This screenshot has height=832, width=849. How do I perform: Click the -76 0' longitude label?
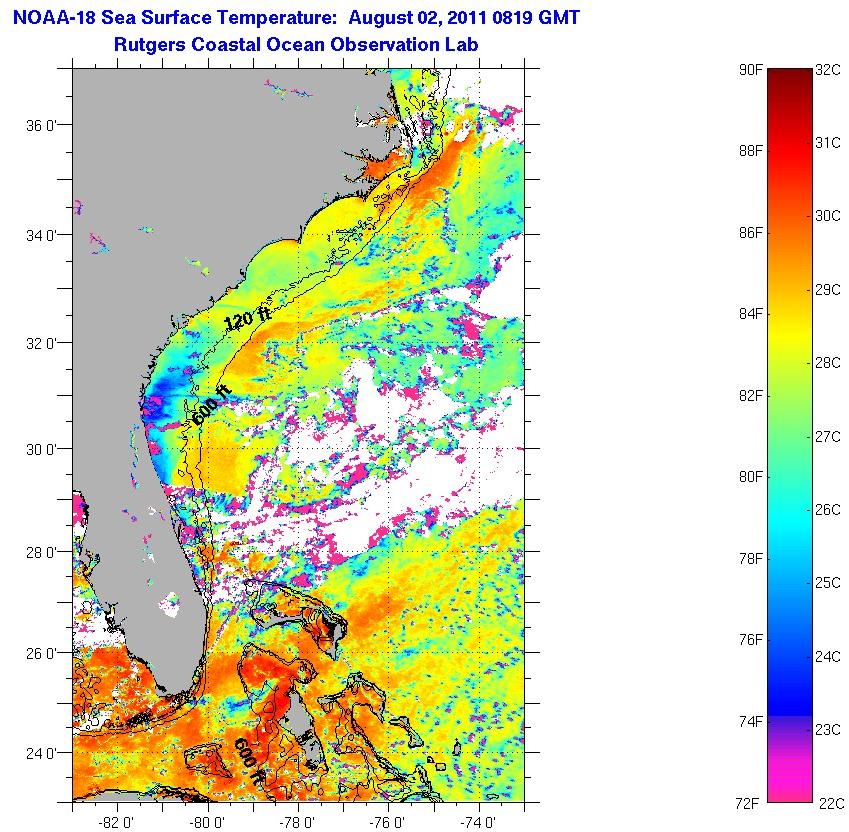387,823
